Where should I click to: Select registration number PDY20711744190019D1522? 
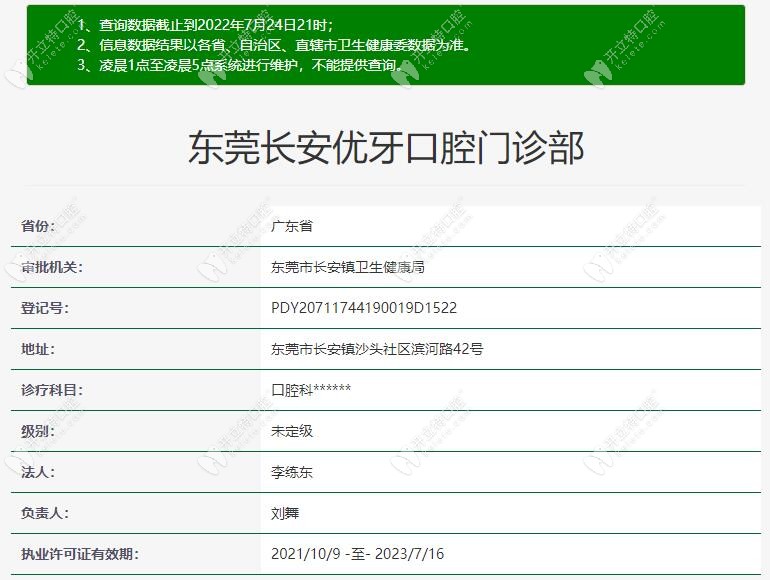[364, 308]
